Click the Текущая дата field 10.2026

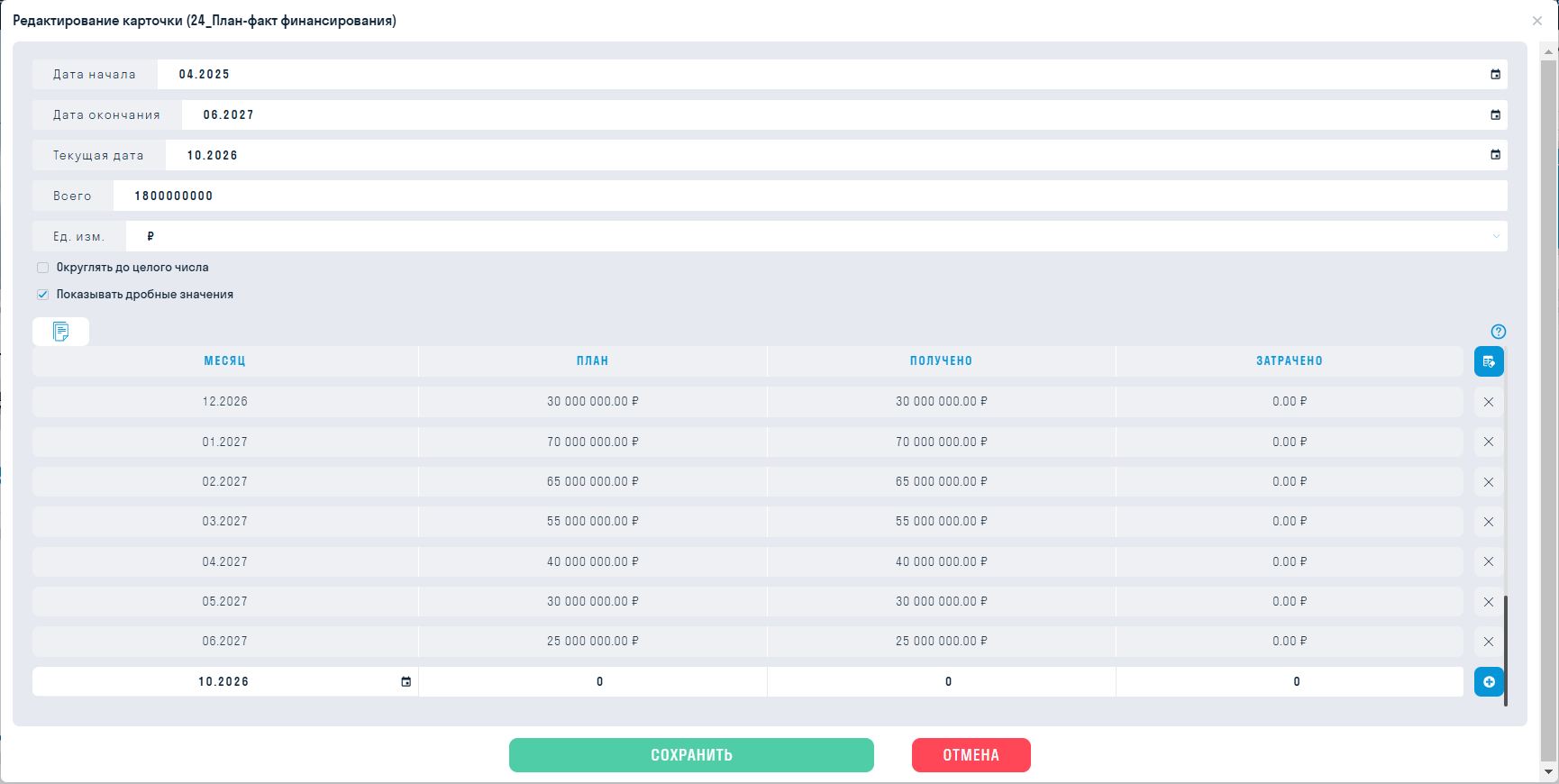click(836, 155)
